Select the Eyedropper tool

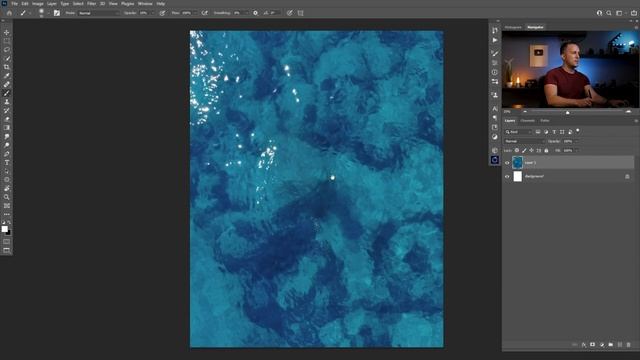pos(7,76)
